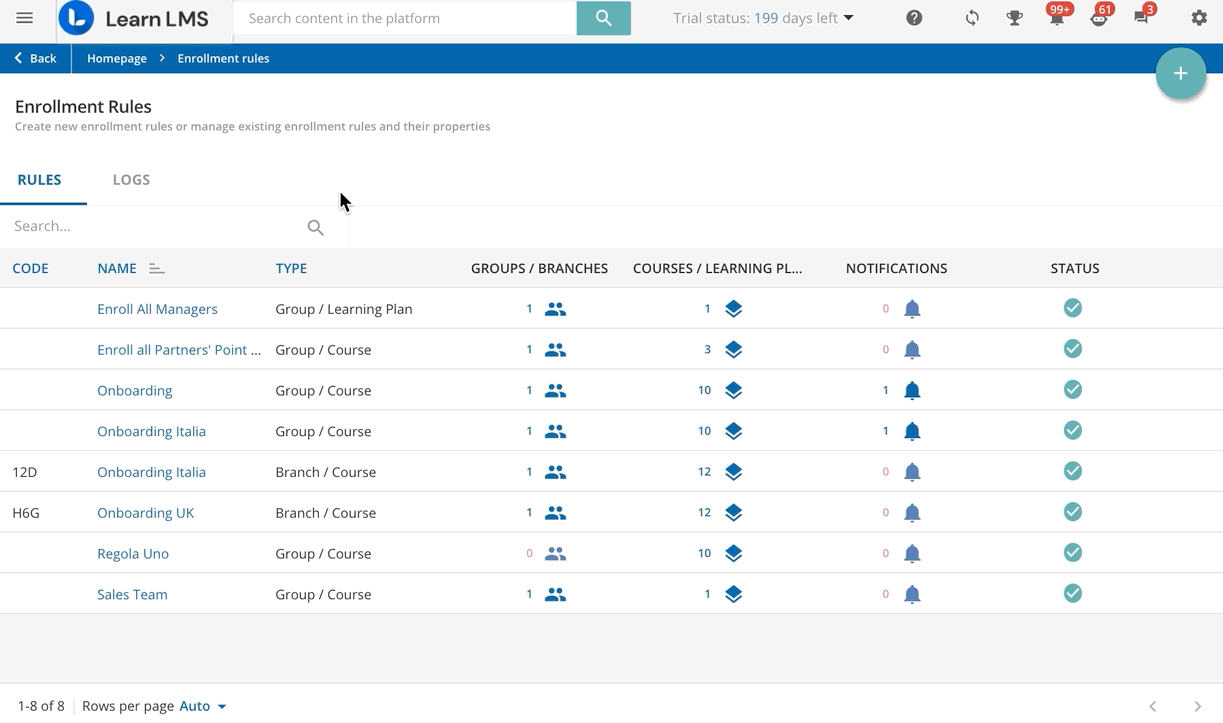Open chat messages with 3 badge

click(x=1142, y=18)
